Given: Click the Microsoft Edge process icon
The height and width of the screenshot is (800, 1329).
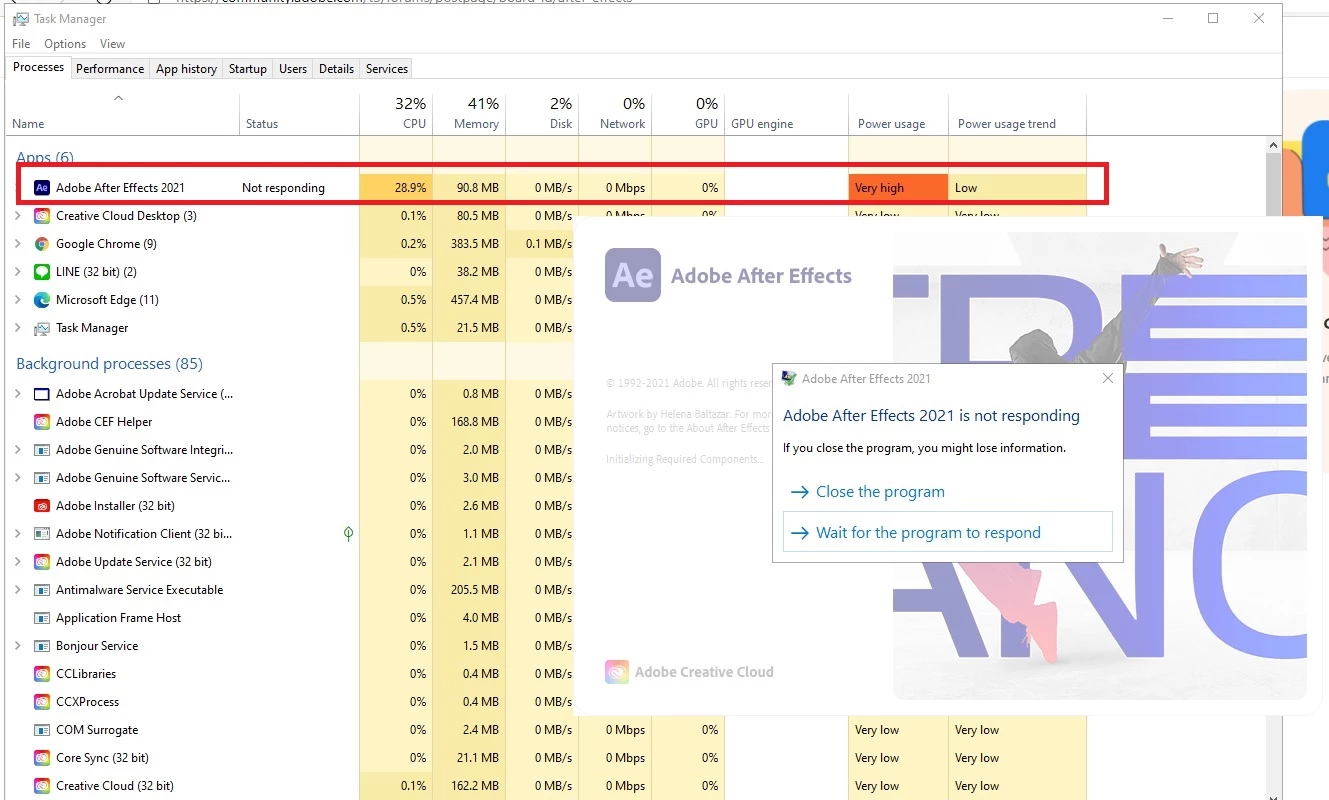Looking at the screenshot, I should [42, 300].
